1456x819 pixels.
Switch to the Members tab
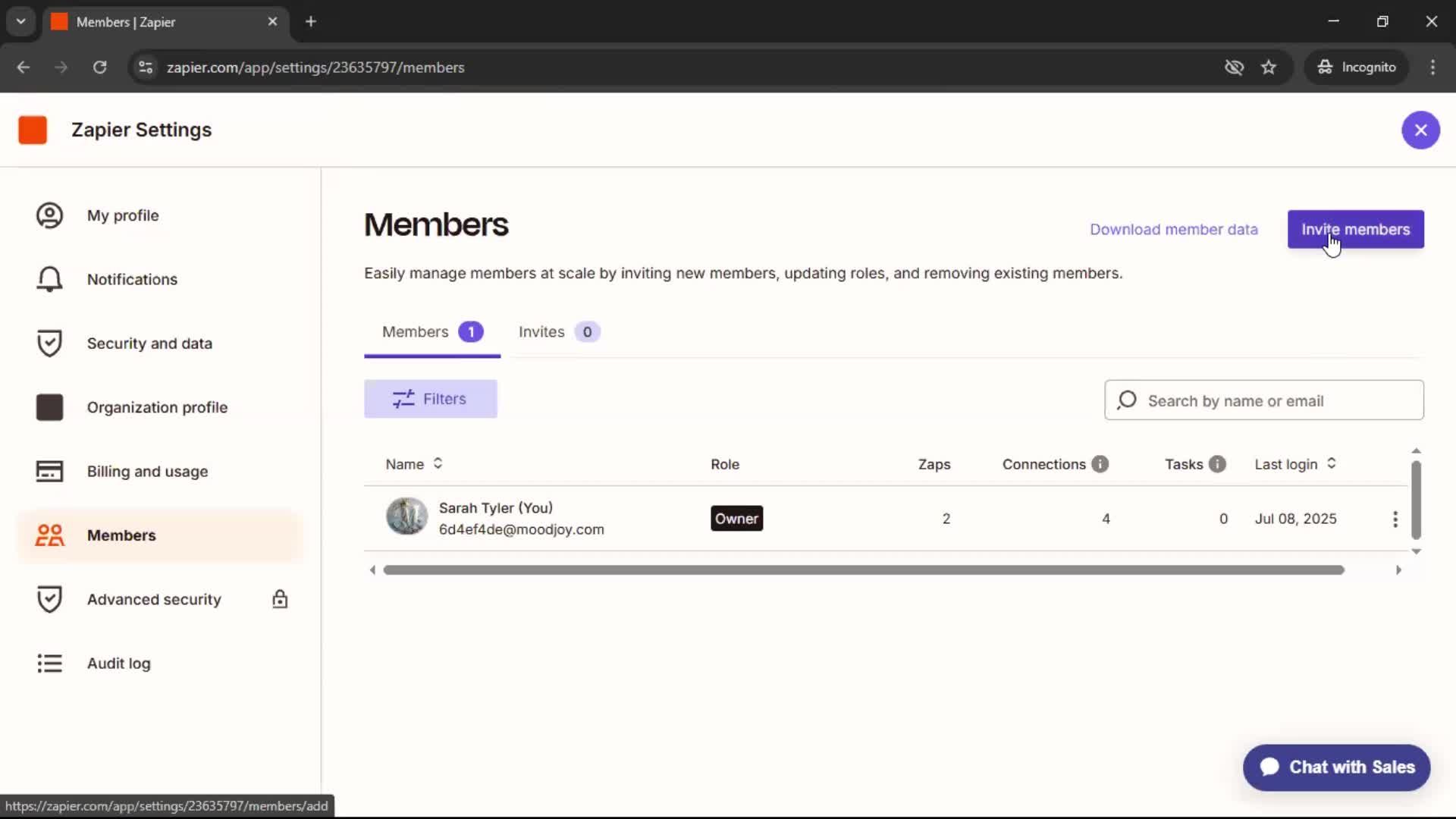click(x=431, y=332)
